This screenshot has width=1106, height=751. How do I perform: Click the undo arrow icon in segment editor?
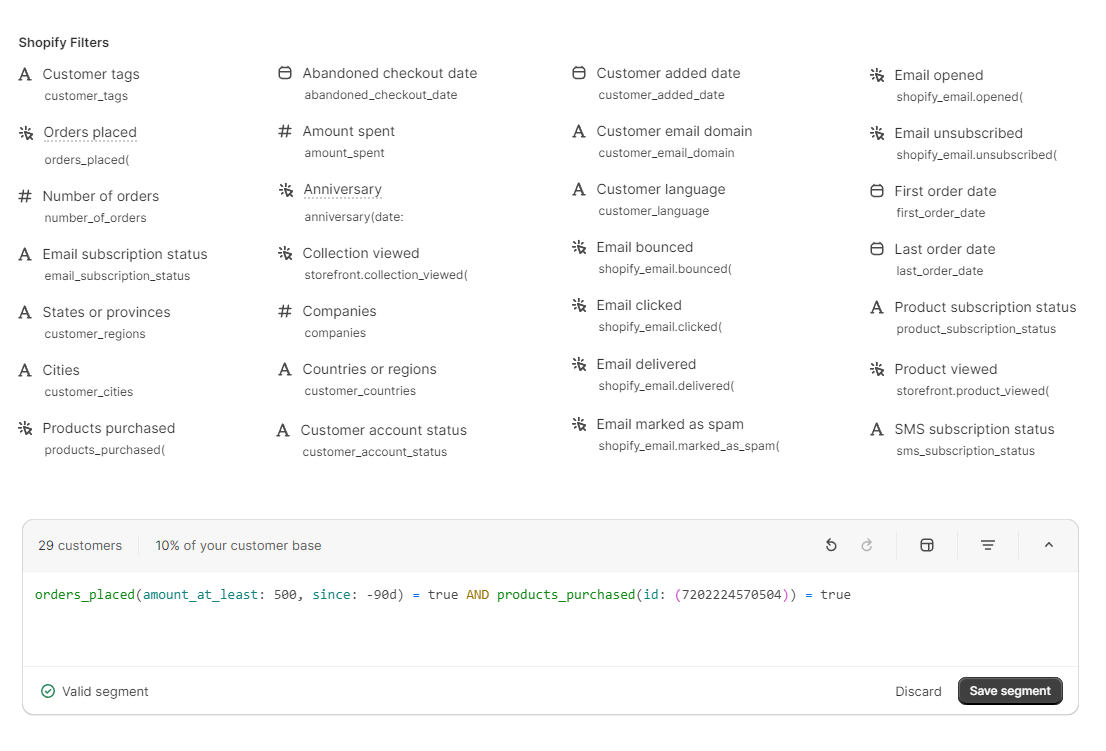pyautogui.click(x=831, y=545)
